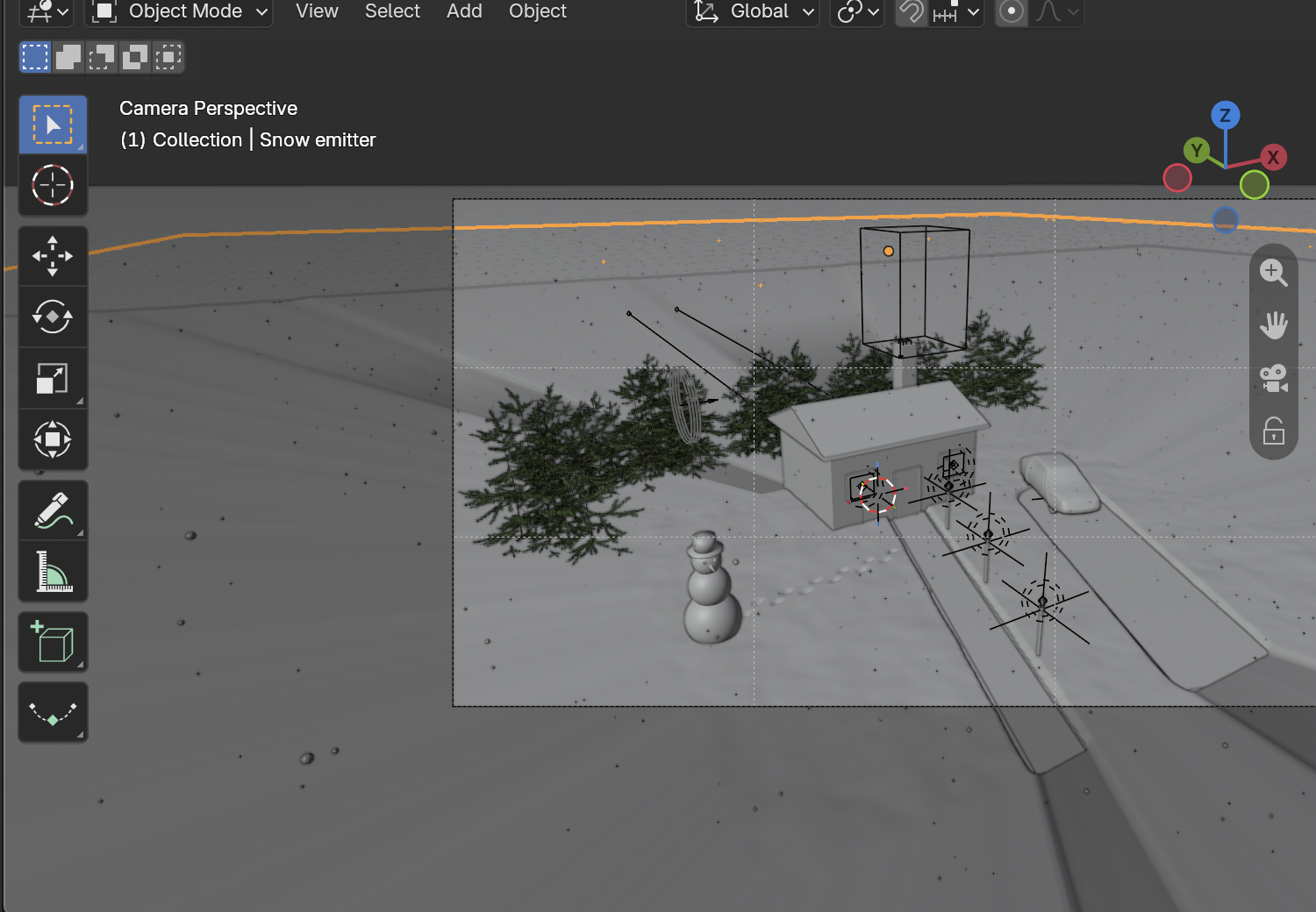The image size is (1316, 912).
Task: Set selection mode to intersect
Action: pos(168,57)
